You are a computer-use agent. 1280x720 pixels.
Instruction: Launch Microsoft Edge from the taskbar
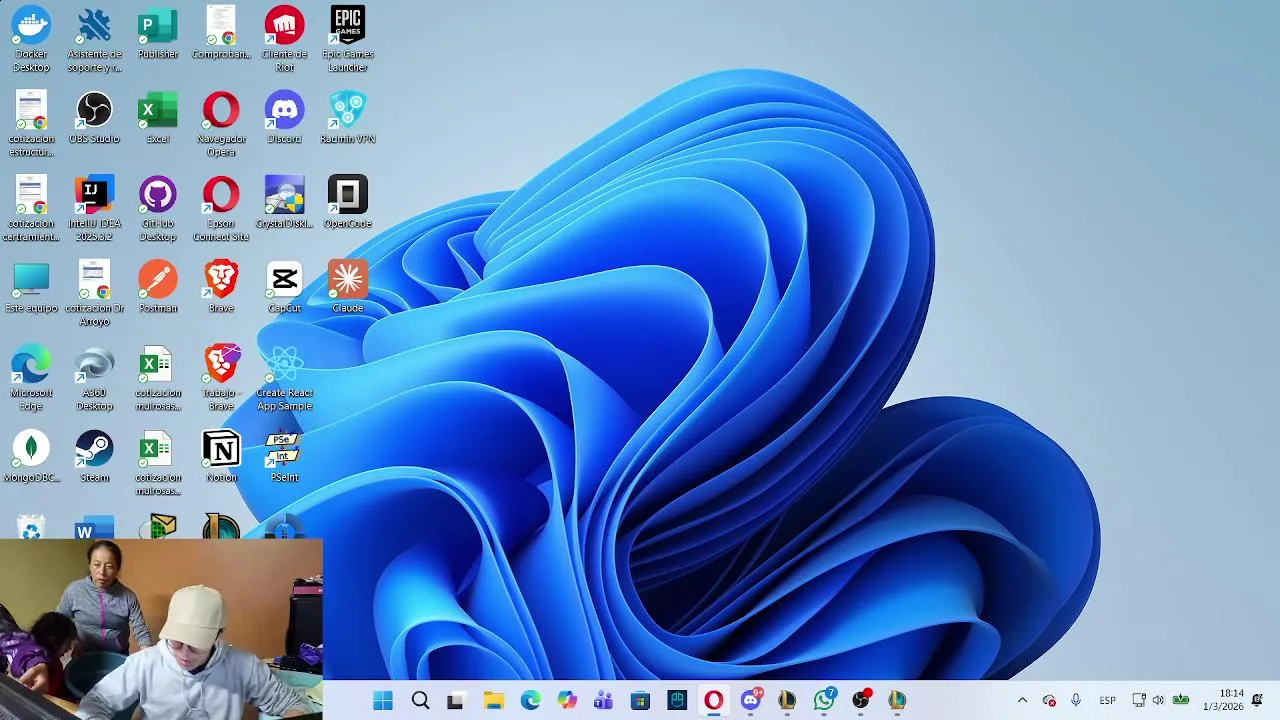pos(530,701)
